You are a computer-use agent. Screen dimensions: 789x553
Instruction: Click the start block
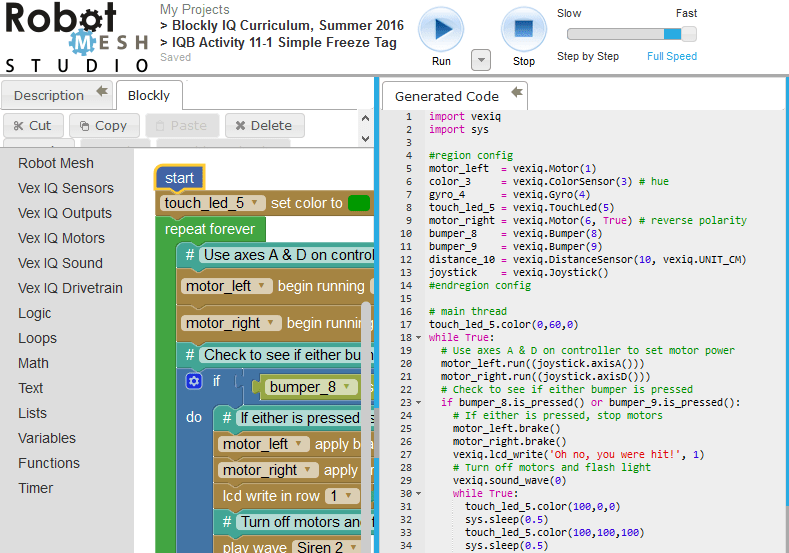[179, 178]
